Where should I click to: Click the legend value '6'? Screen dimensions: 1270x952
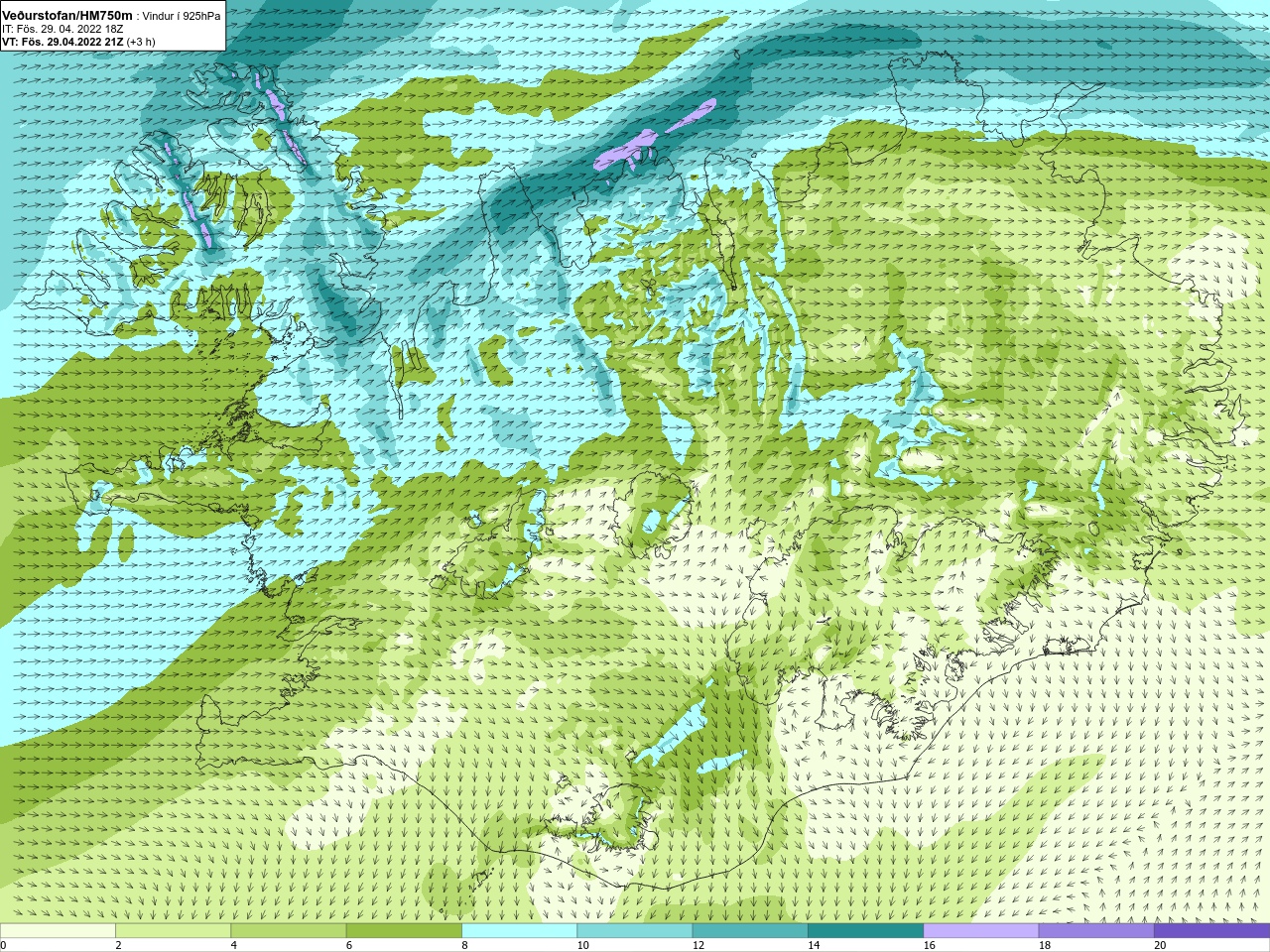click(349, 945)
